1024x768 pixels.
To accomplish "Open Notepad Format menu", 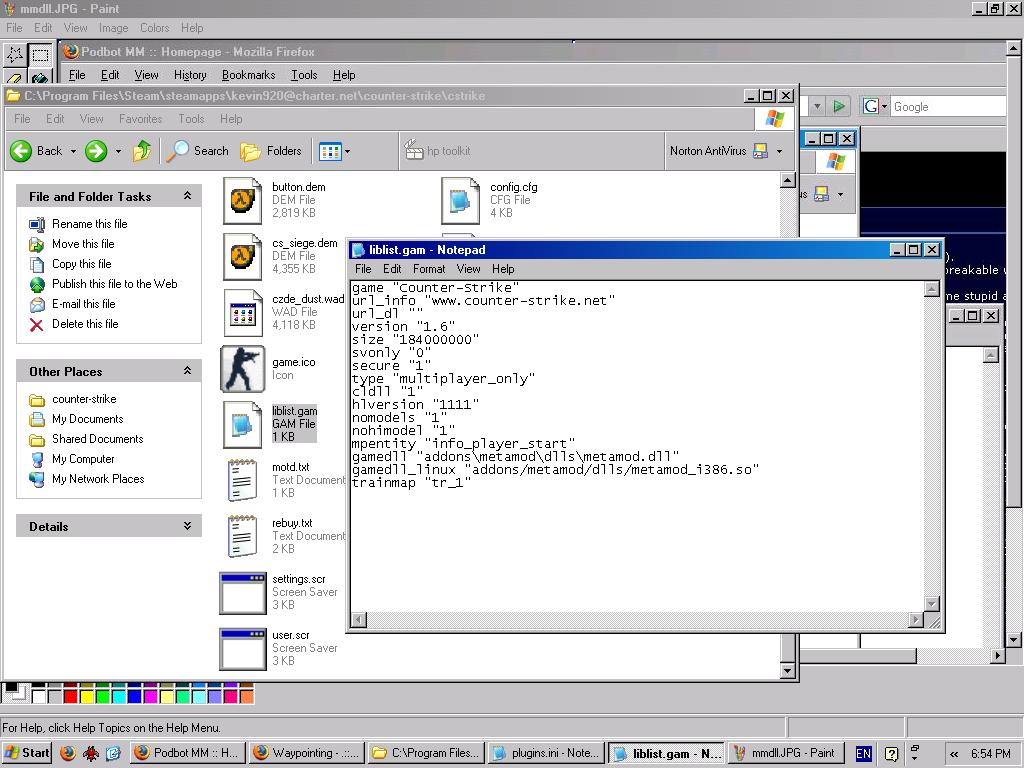I will (429, 269).
